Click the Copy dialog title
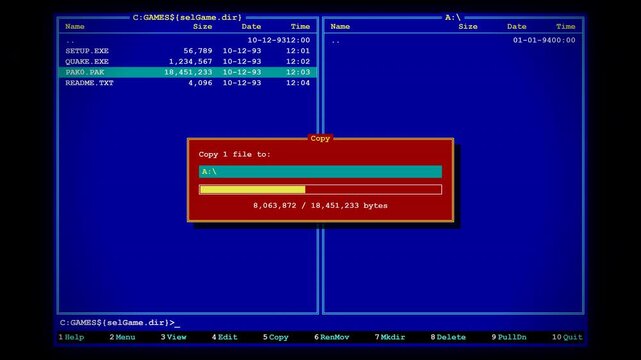641x360 pixels. pyautogui.click(x=320, y=139)
